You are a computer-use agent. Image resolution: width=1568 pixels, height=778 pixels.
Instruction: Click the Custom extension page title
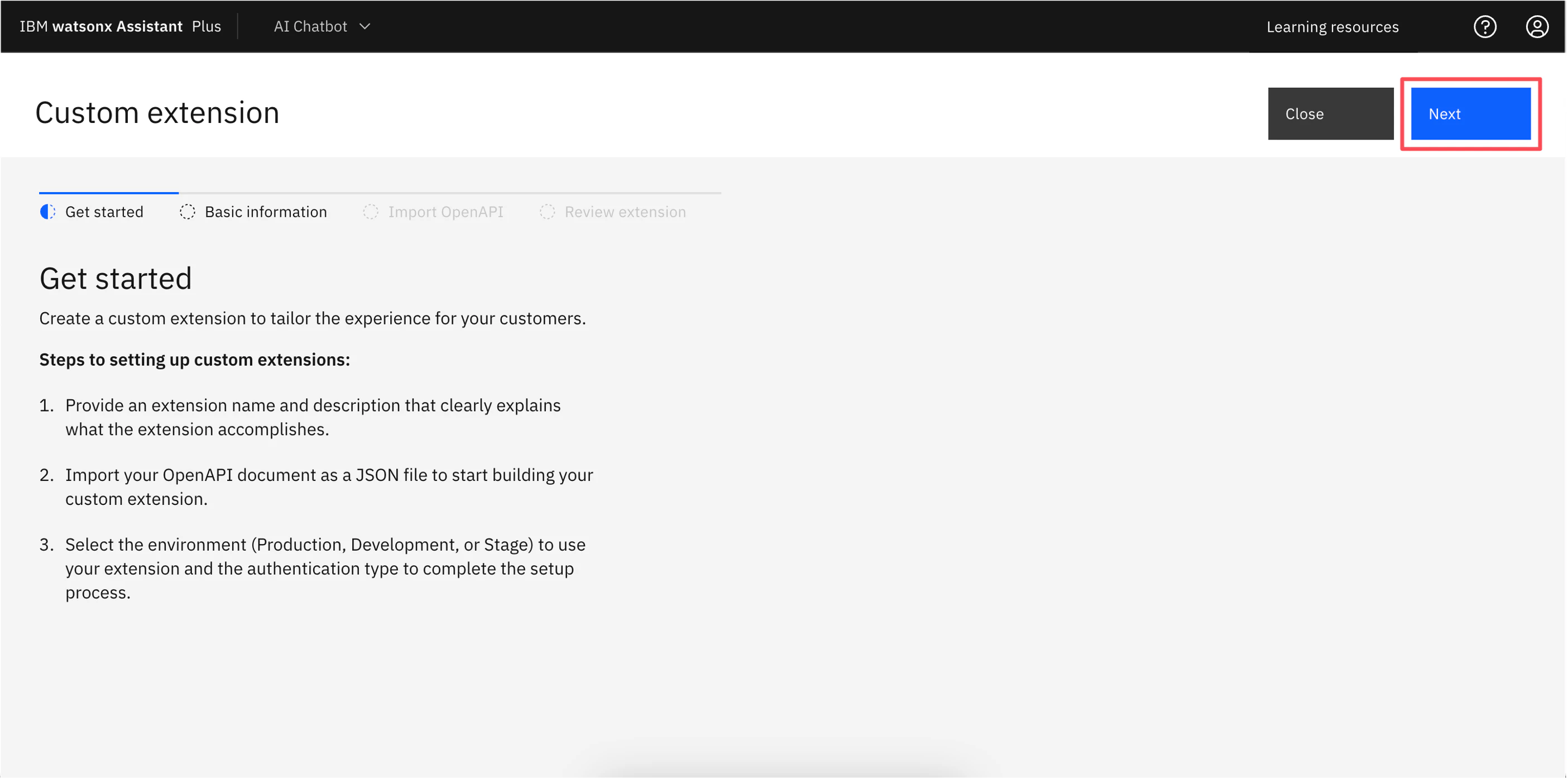(x=157, y=113)
